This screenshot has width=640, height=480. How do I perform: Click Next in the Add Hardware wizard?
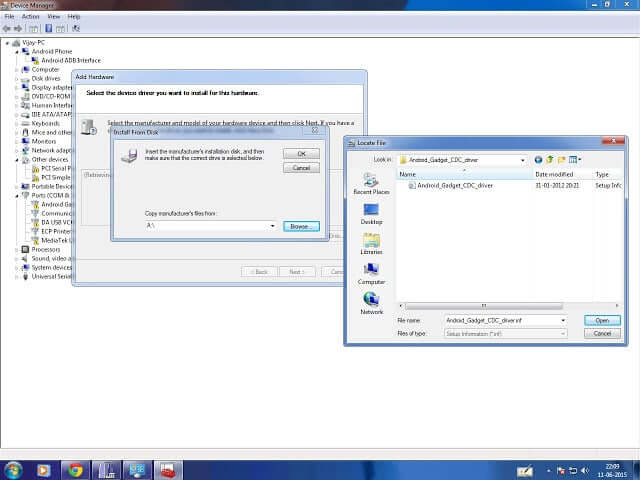pyautogui.click(x=297, y=272)
